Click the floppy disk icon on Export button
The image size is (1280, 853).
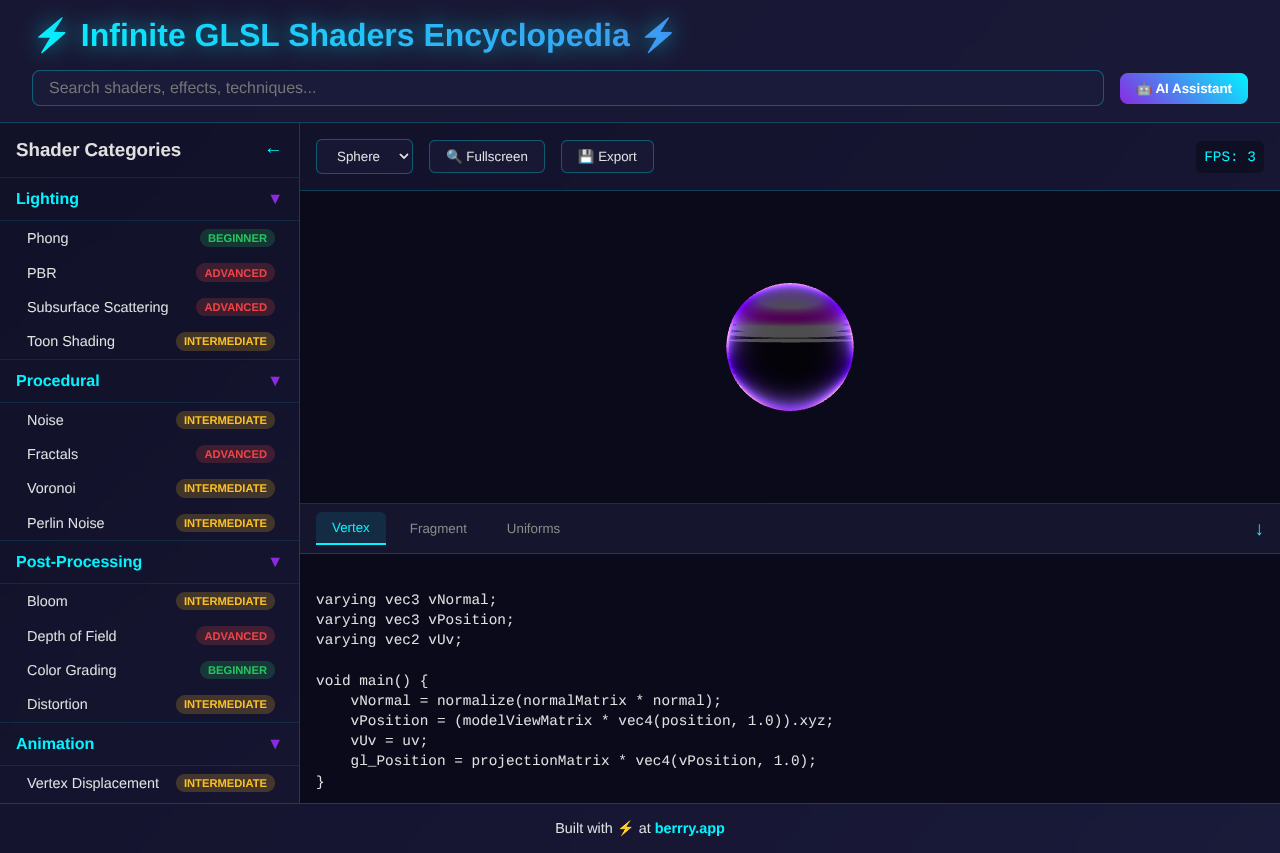click(585, 156)
